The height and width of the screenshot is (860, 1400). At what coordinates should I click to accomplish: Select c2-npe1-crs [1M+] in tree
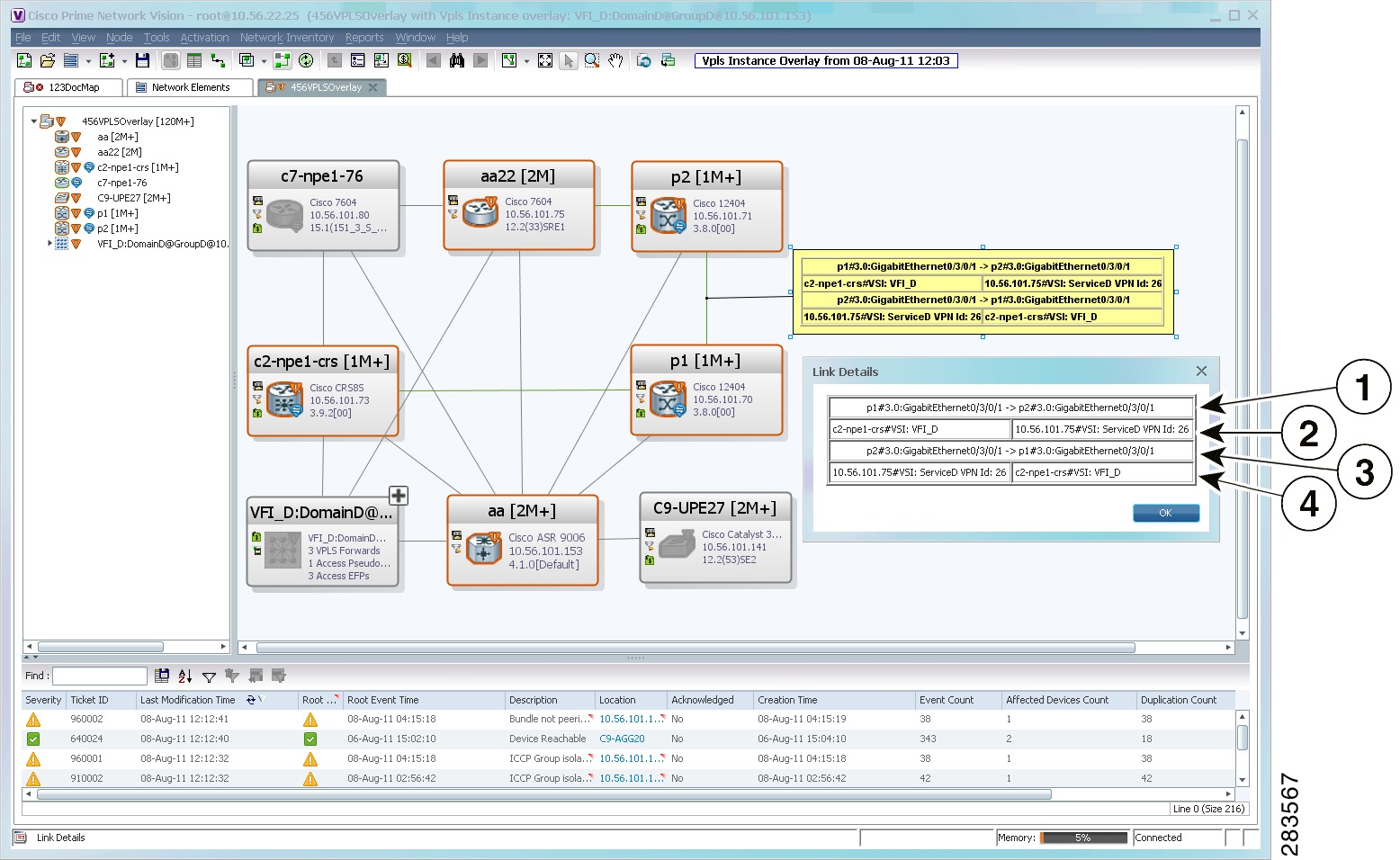click(138, 167)
